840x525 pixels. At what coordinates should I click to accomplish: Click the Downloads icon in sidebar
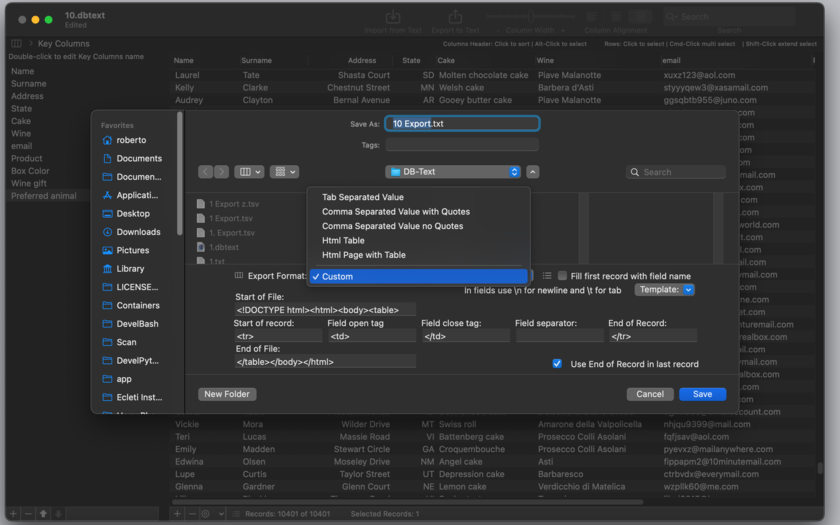[x=107, y=232]
